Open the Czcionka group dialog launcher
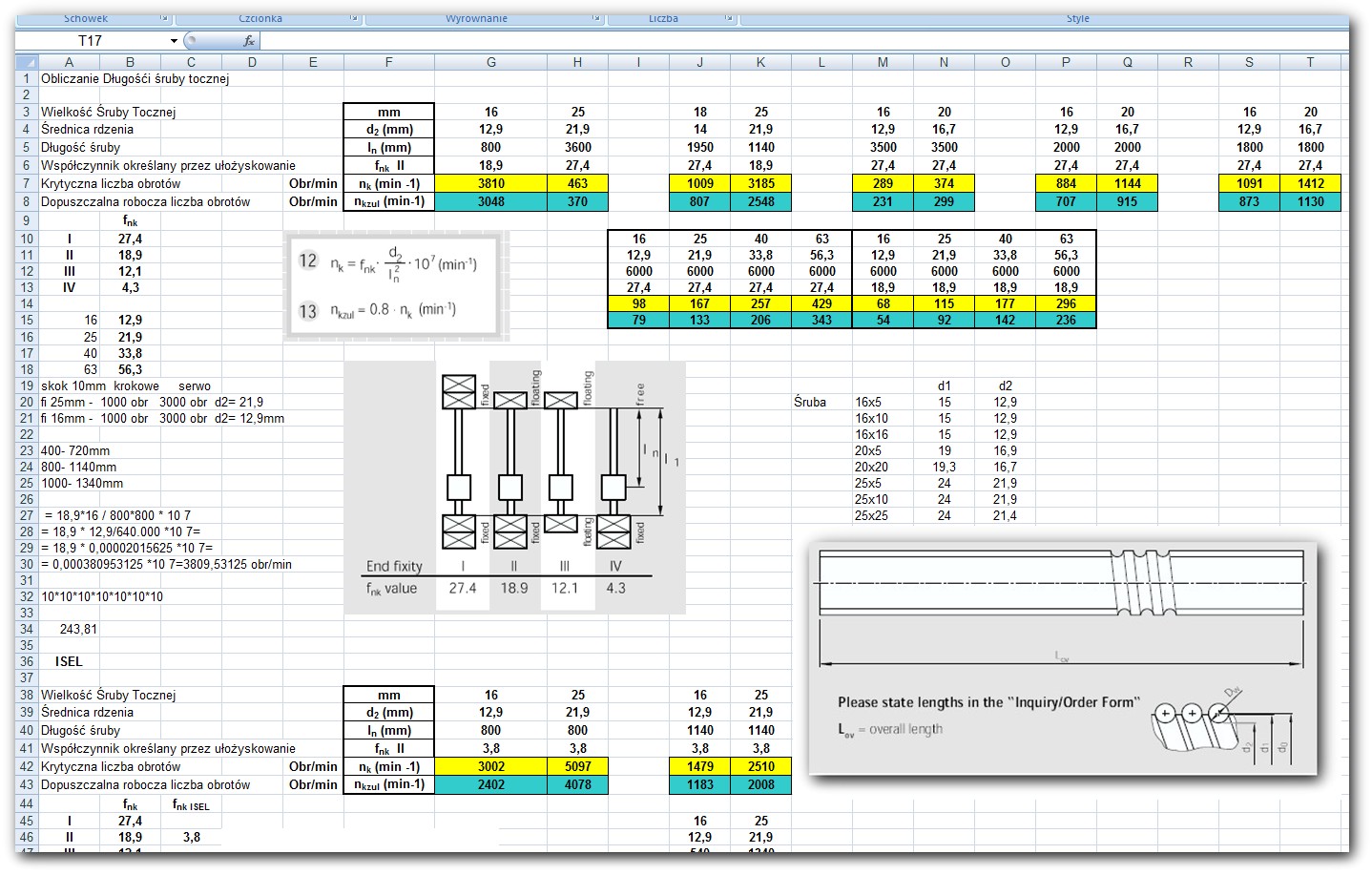The width and height of the screenshot is (1372, 875). (354, 18)
